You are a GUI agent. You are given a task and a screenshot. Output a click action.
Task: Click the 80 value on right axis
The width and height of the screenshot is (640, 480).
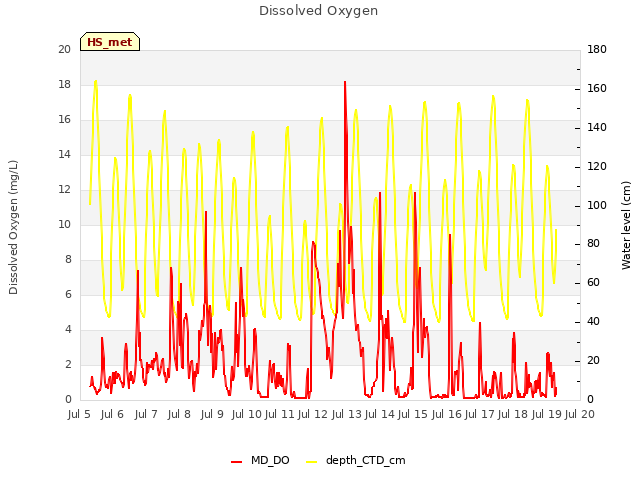[x=593, y=244]
